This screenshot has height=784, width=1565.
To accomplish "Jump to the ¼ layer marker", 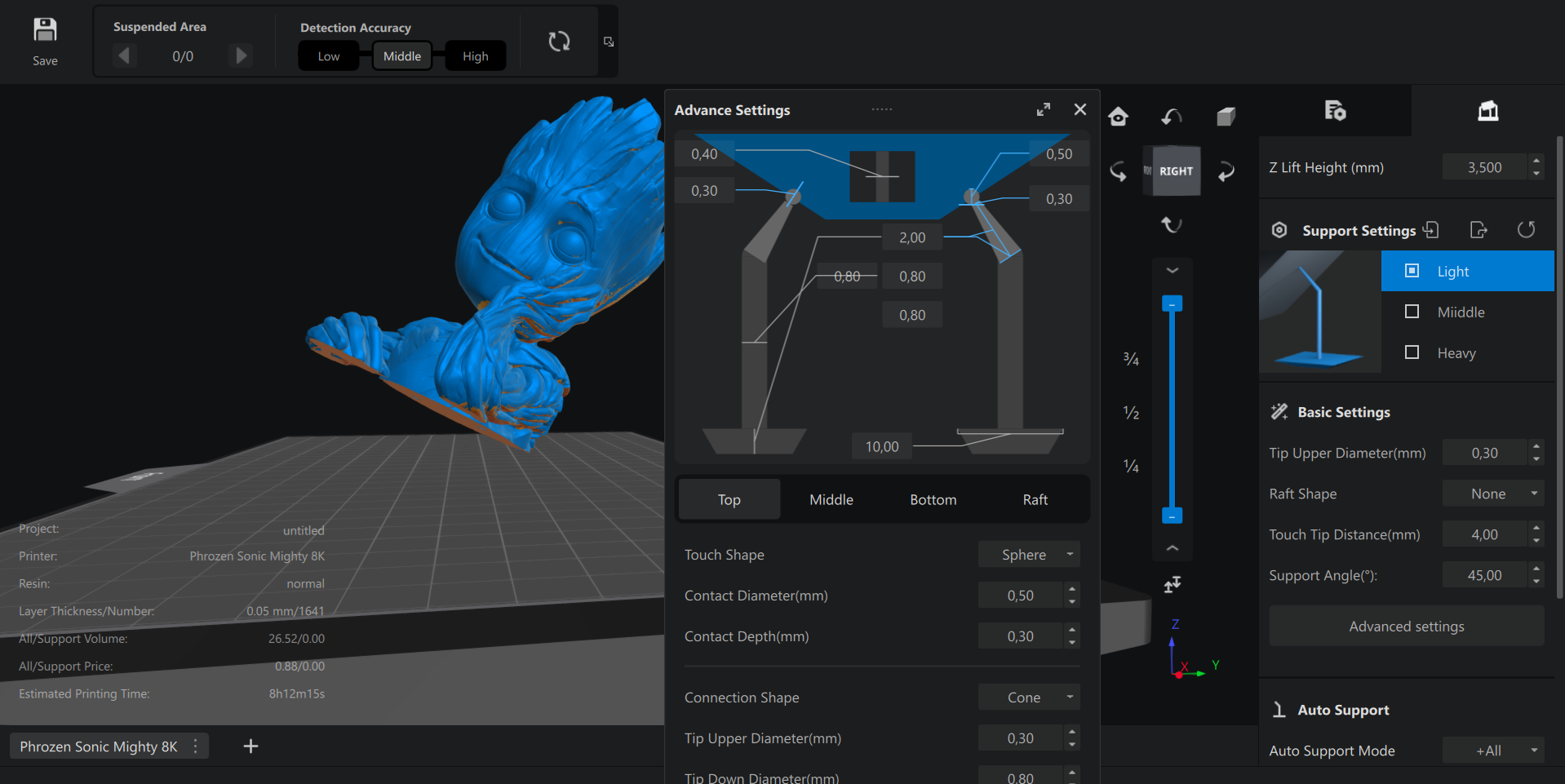I will pos(1131,466).
